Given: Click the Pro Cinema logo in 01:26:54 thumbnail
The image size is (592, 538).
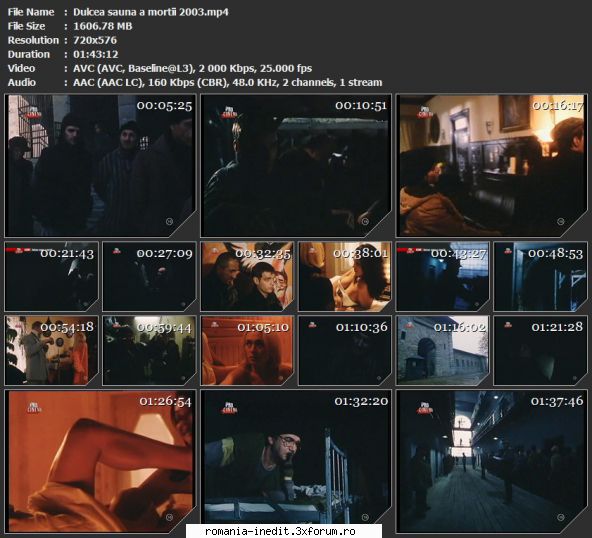Looking at the screenshot, I should (34, 408).
